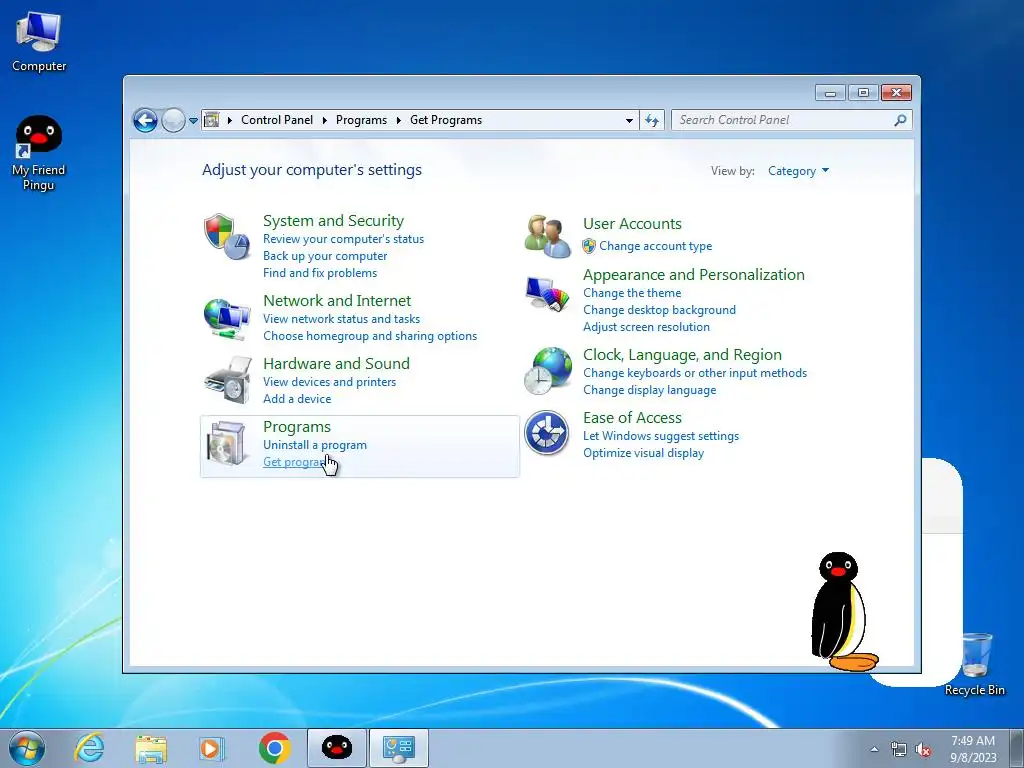
Task: Expand the address bar history dropdown
Action: coord(629,120)
